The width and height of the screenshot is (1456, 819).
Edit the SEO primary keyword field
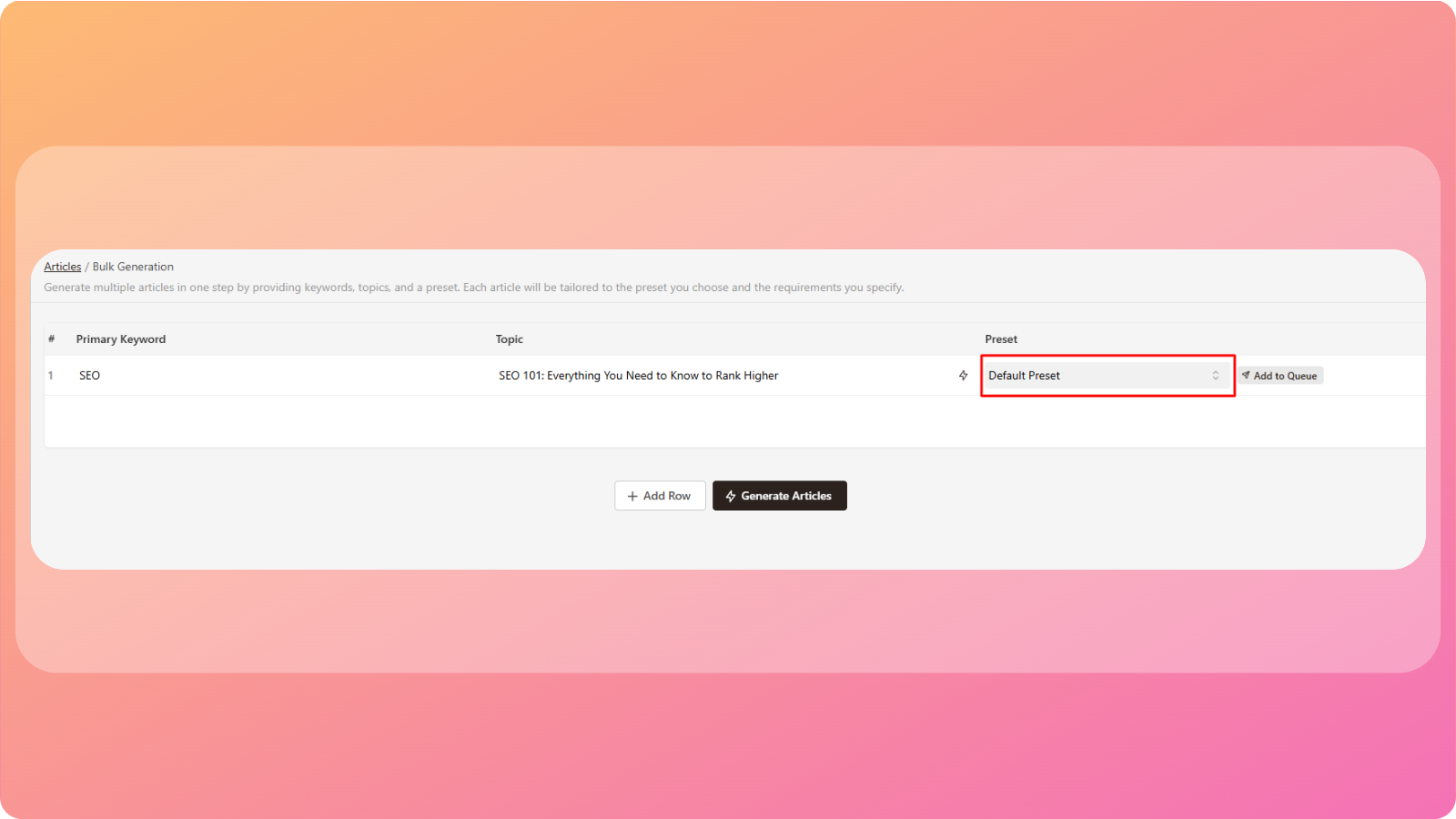tap(273, 376)
